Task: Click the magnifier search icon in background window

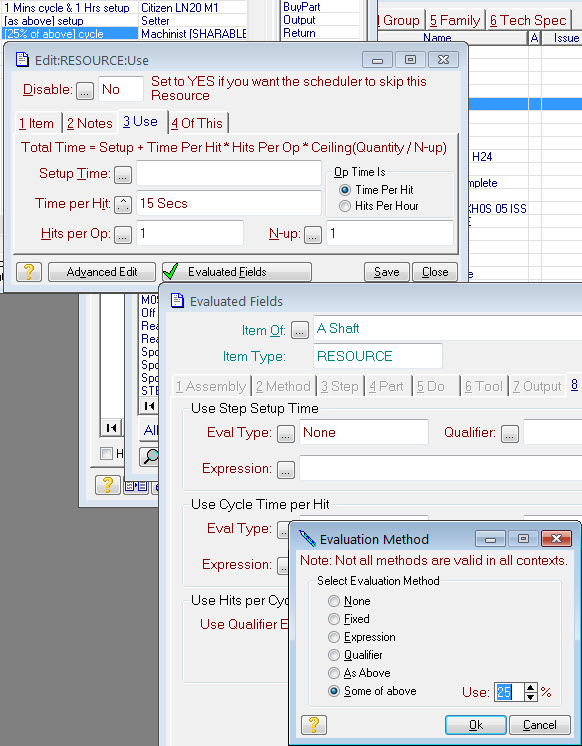Action: click(x=150, y=456)
